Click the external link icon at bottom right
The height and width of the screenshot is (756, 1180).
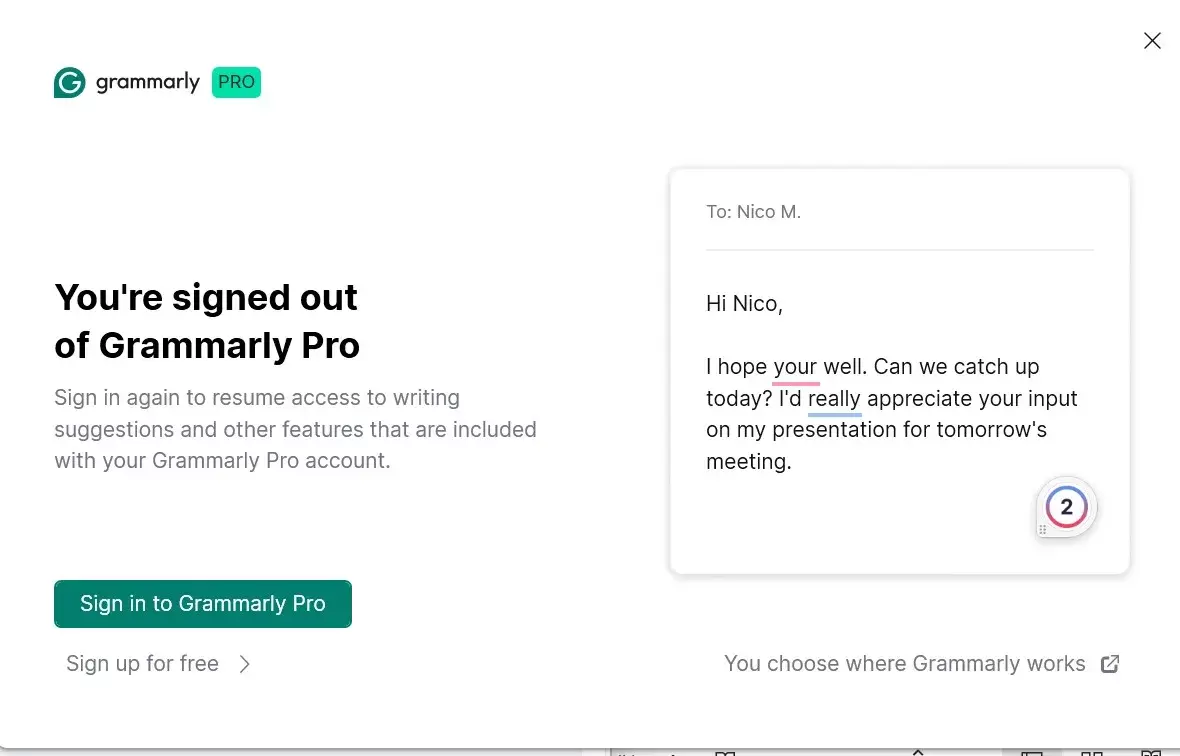pos(1110,664)
